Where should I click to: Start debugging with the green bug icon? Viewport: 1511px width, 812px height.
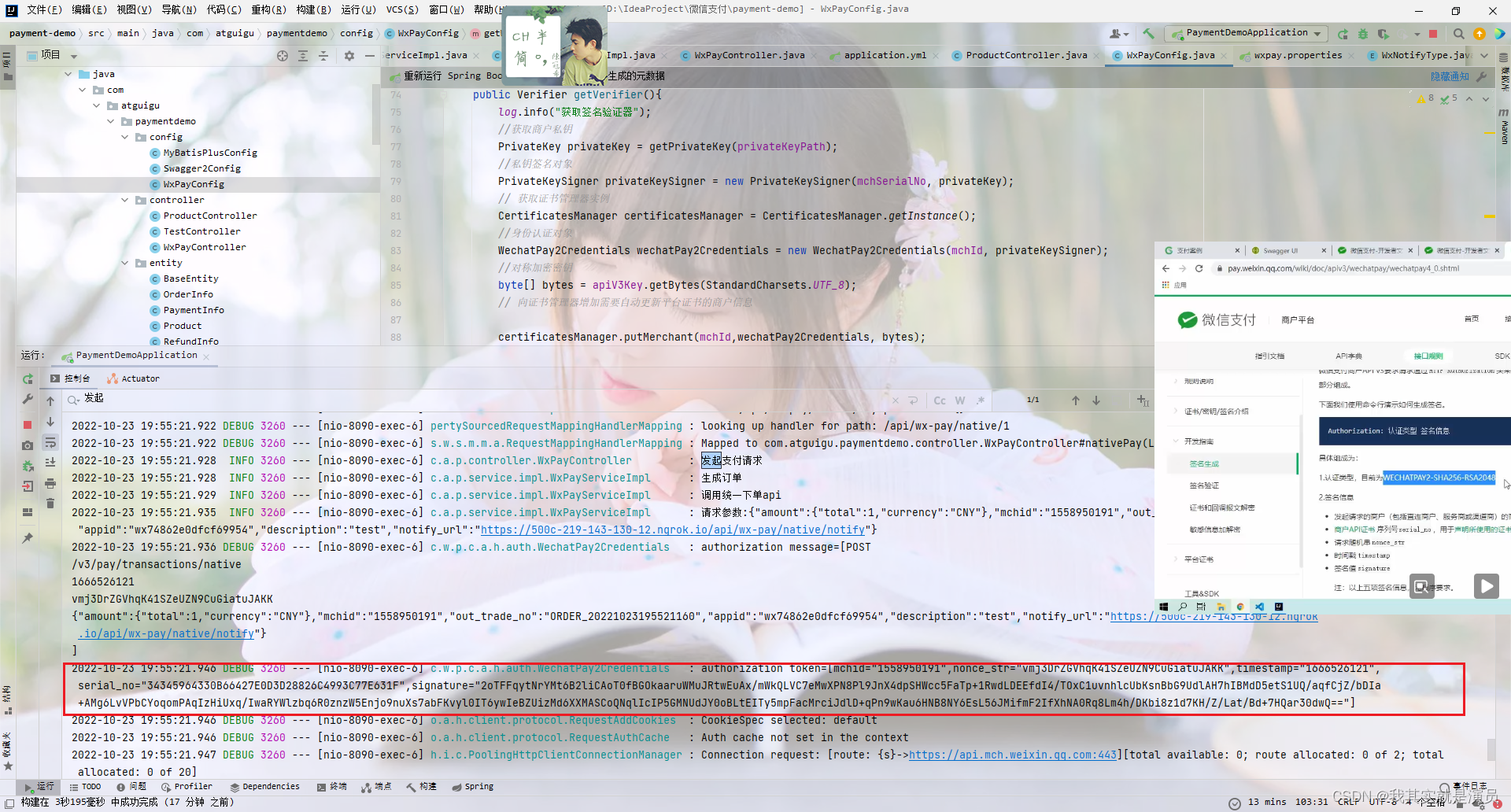point(1363,34)
